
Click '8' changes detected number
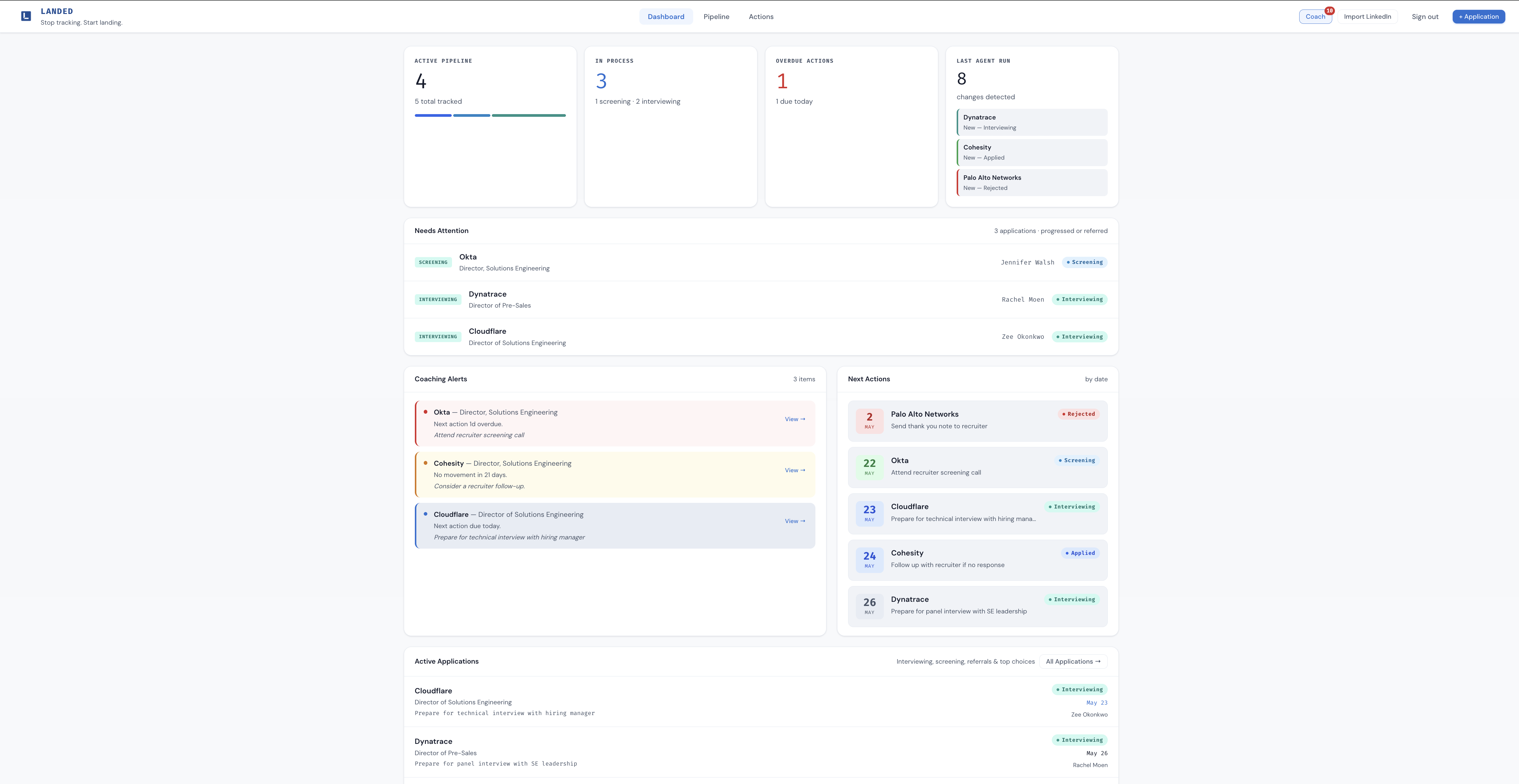[961, 78]
